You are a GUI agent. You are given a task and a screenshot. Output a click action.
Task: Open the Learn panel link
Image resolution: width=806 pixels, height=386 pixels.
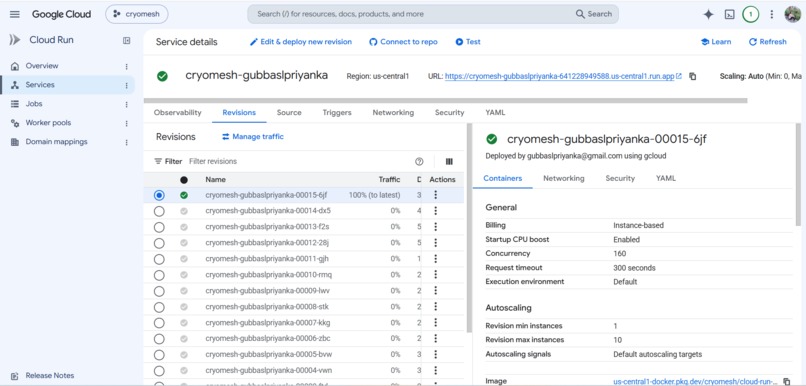[x=716, y=42]
